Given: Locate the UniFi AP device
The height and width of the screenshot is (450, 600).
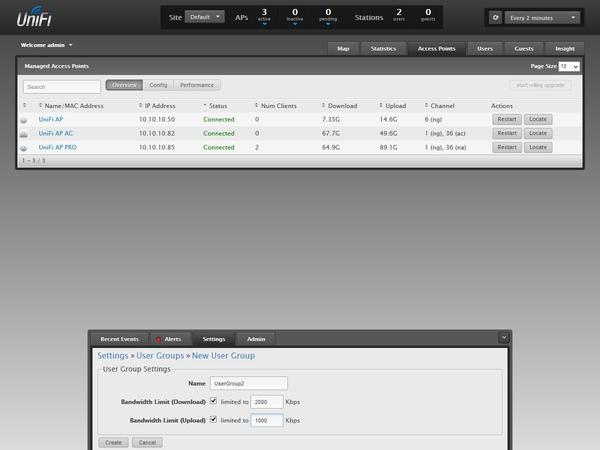Looking at the screenshot, I should tap(538, 119).
